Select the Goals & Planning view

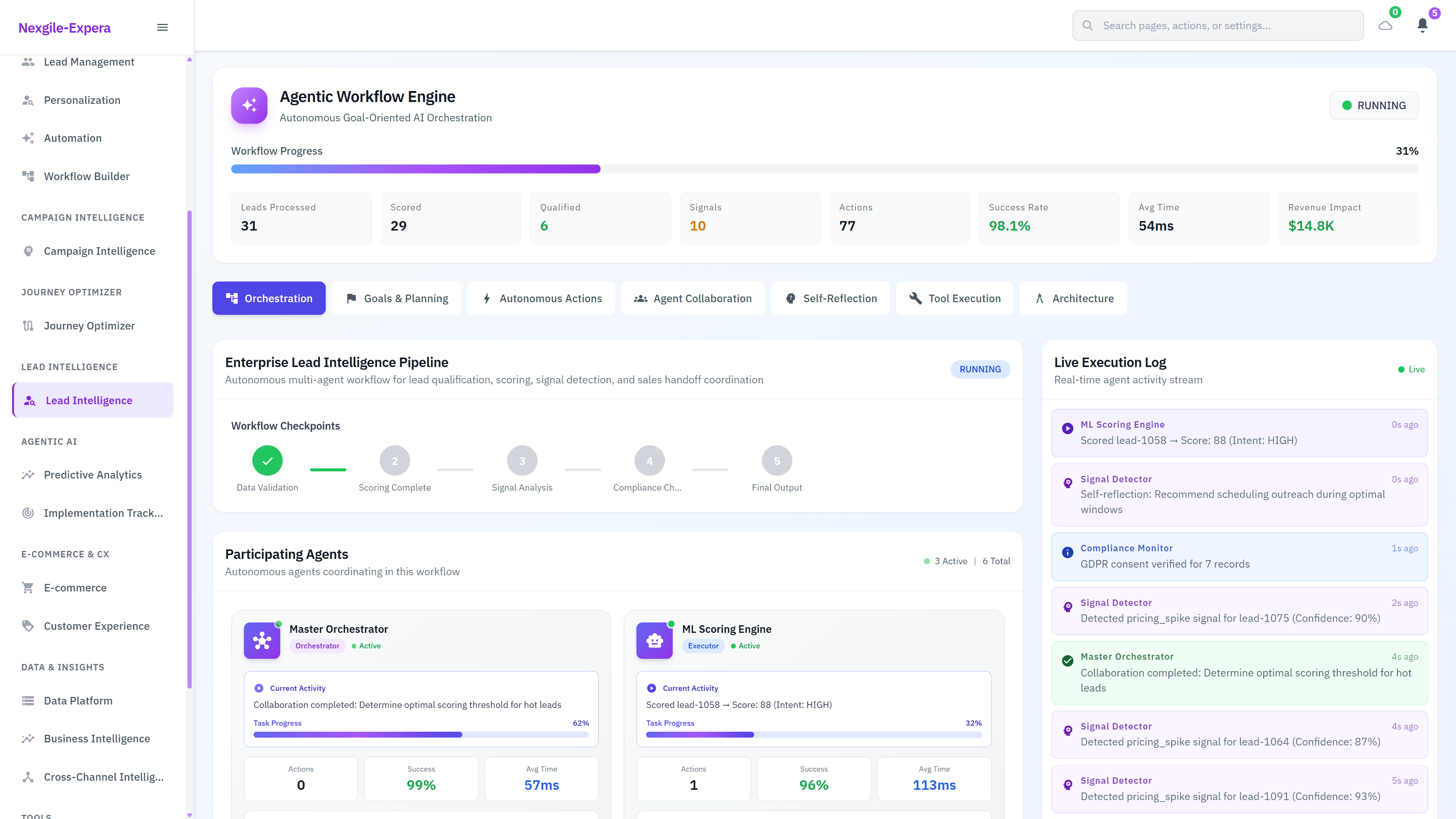tap(396, 298)
